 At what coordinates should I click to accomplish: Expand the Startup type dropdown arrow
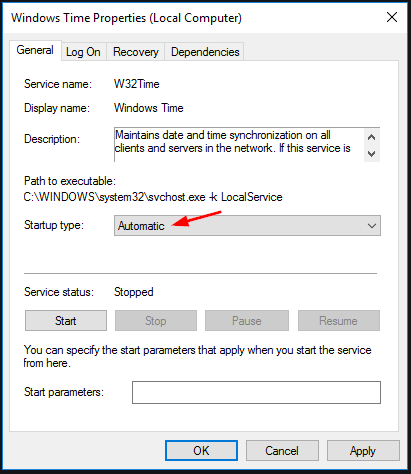[372, 226]
